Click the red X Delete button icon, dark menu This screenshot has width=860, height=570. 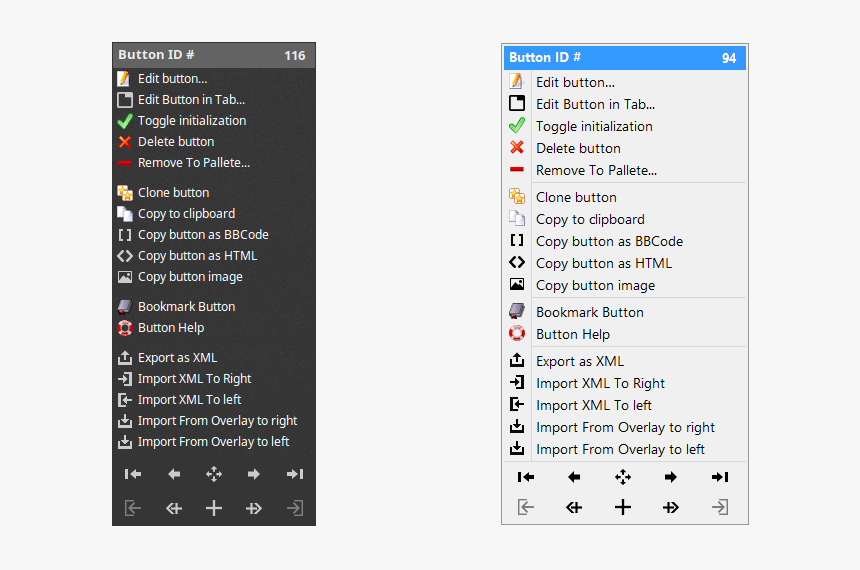125,142
